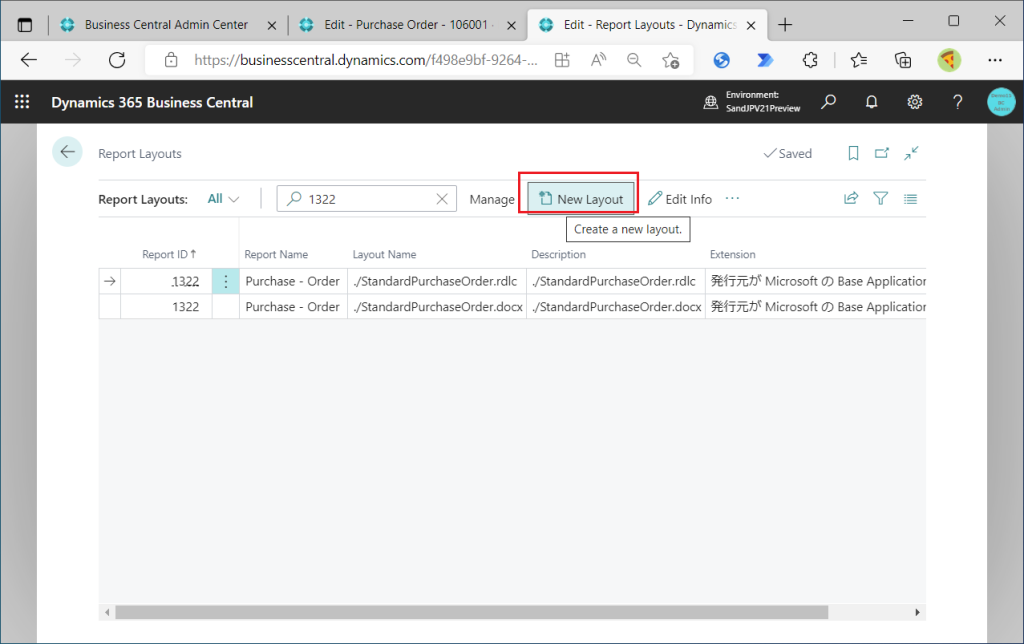1024x644 pixels.
Task: Open the settings gear in Business Central header
Action: tap(914, 102)
